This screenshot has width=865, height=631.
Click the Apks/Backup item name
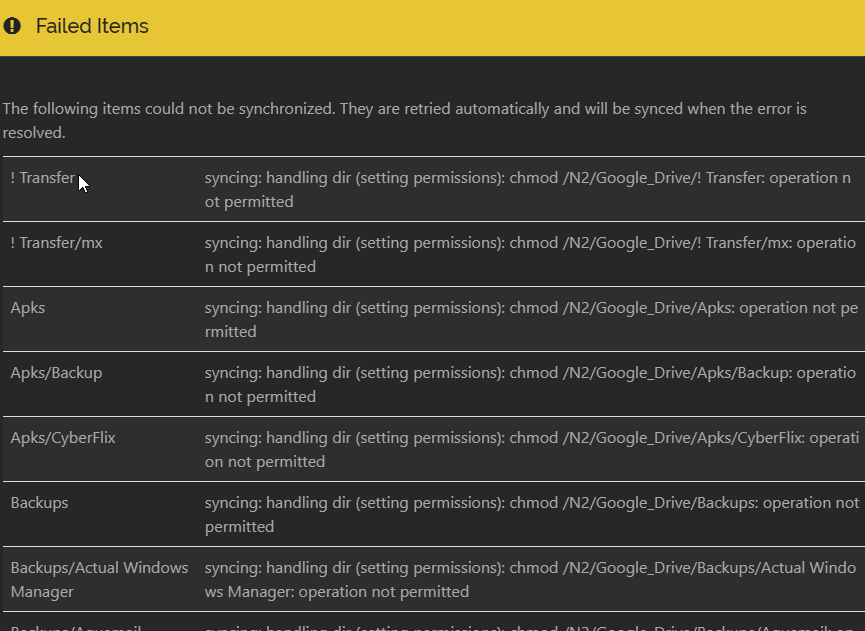coord(56,373)
